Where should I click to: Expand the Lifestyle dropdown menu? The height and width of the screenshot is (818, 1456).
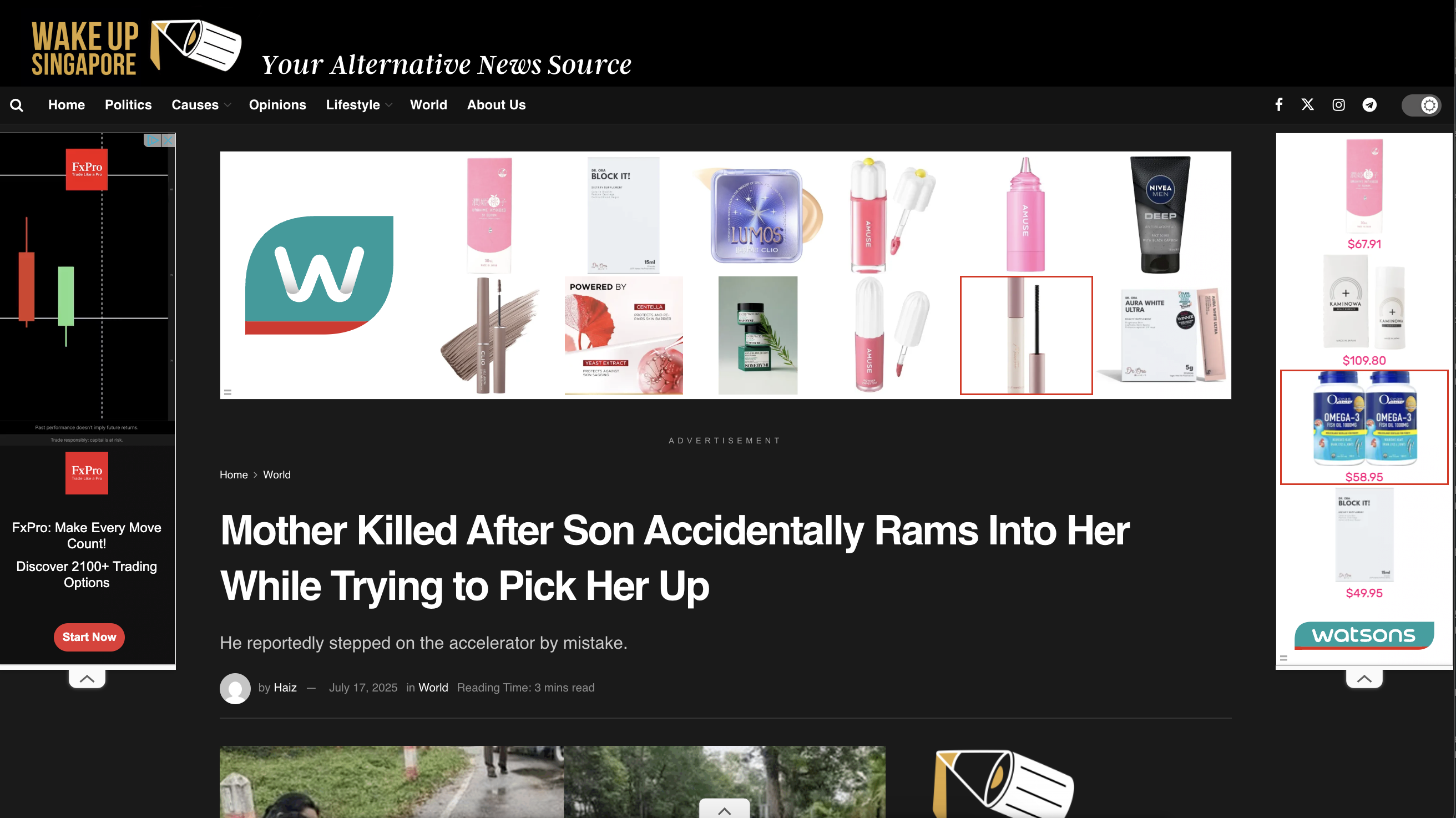[359, 104]
